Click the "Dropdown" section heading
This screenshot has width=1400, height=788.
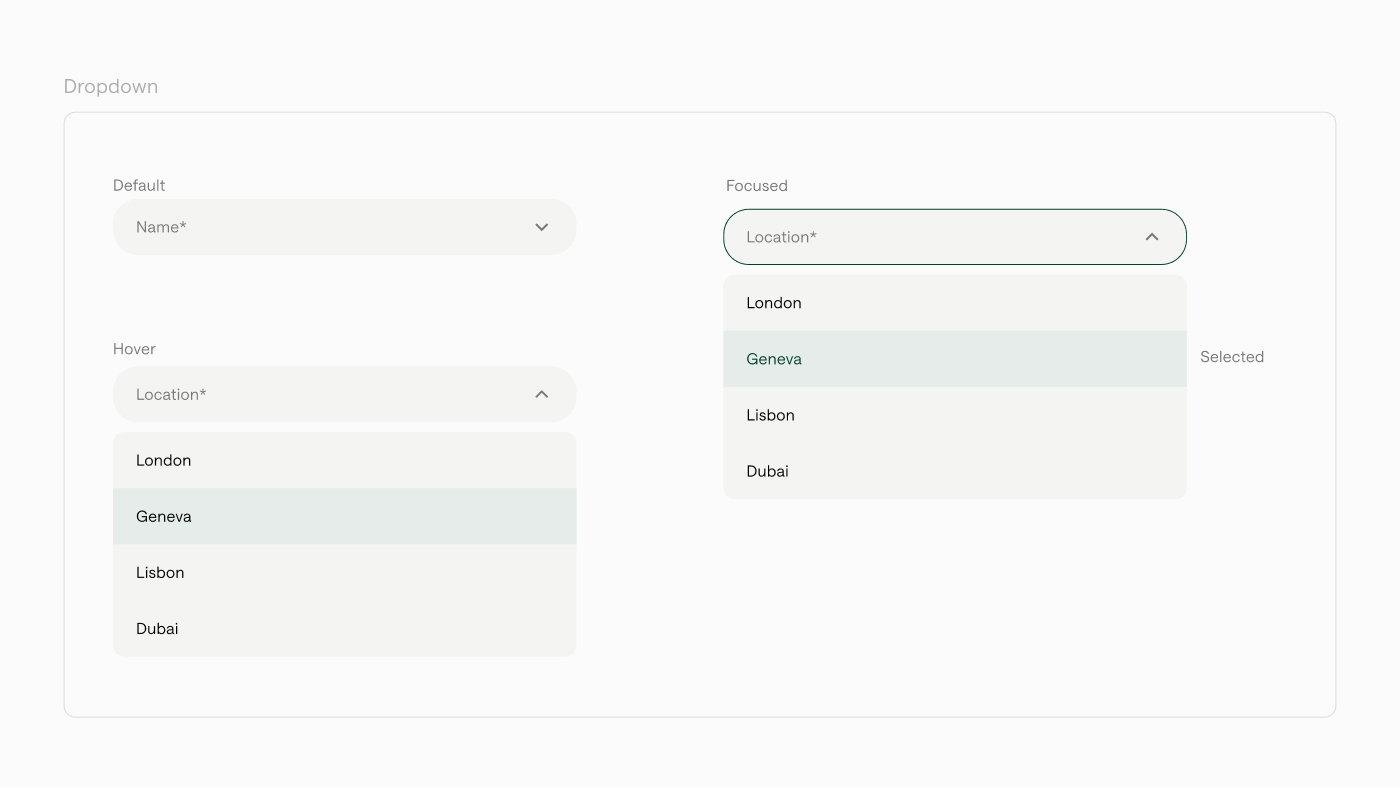point(111,87)
